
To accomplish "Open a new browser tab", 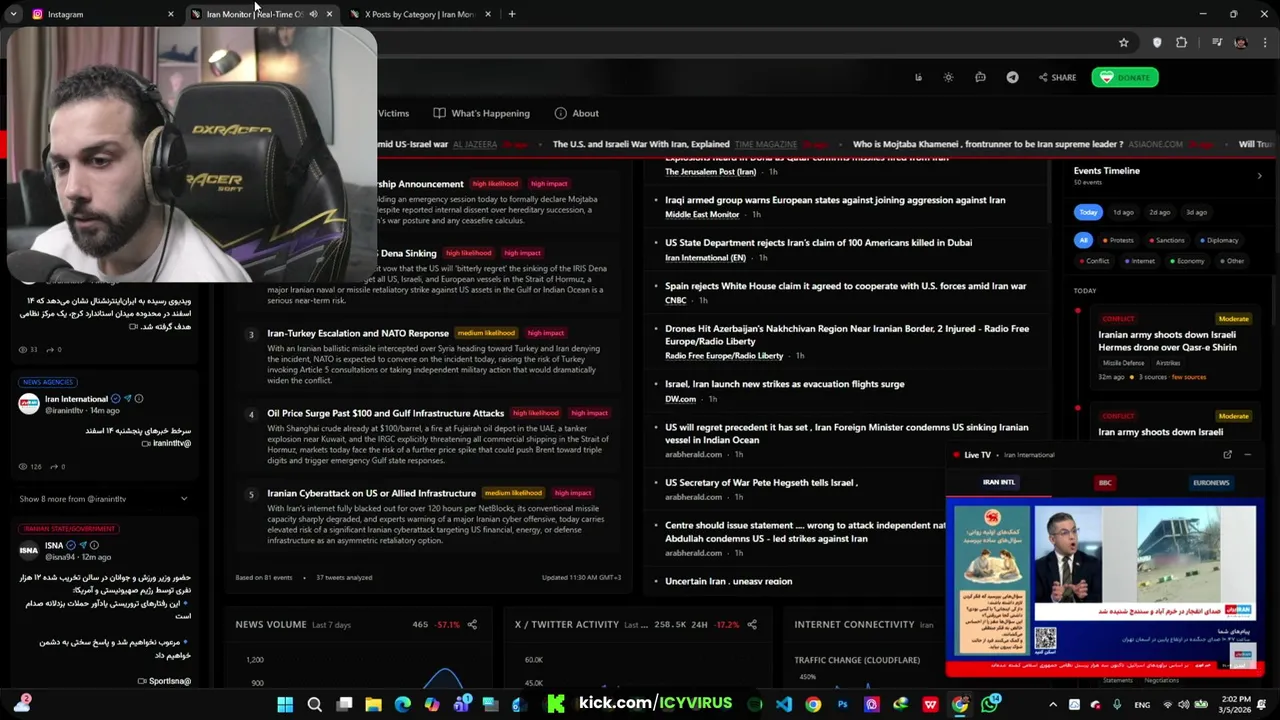I will (512, 14).
